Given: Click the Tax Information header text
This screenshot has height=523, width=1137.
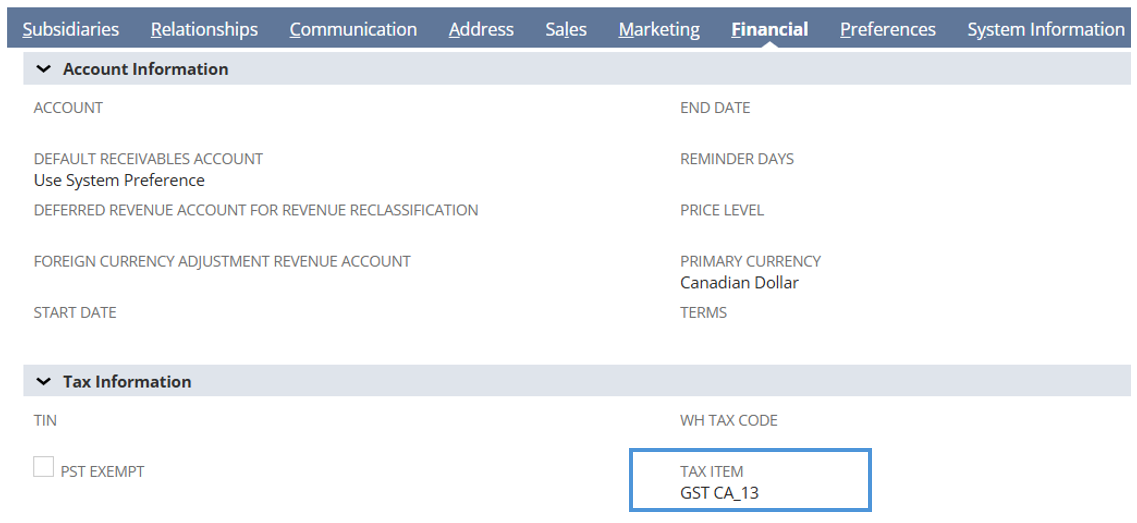Looking at the screenshot, I should point(128,382).
